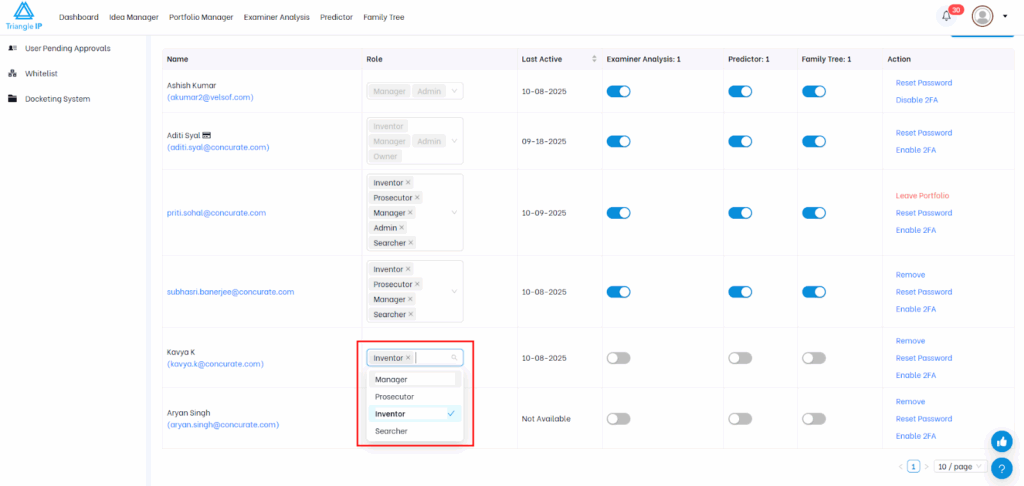Click the notification bell icon
The height and width of the screenshot is (486, 1024).
coord(946,16)
